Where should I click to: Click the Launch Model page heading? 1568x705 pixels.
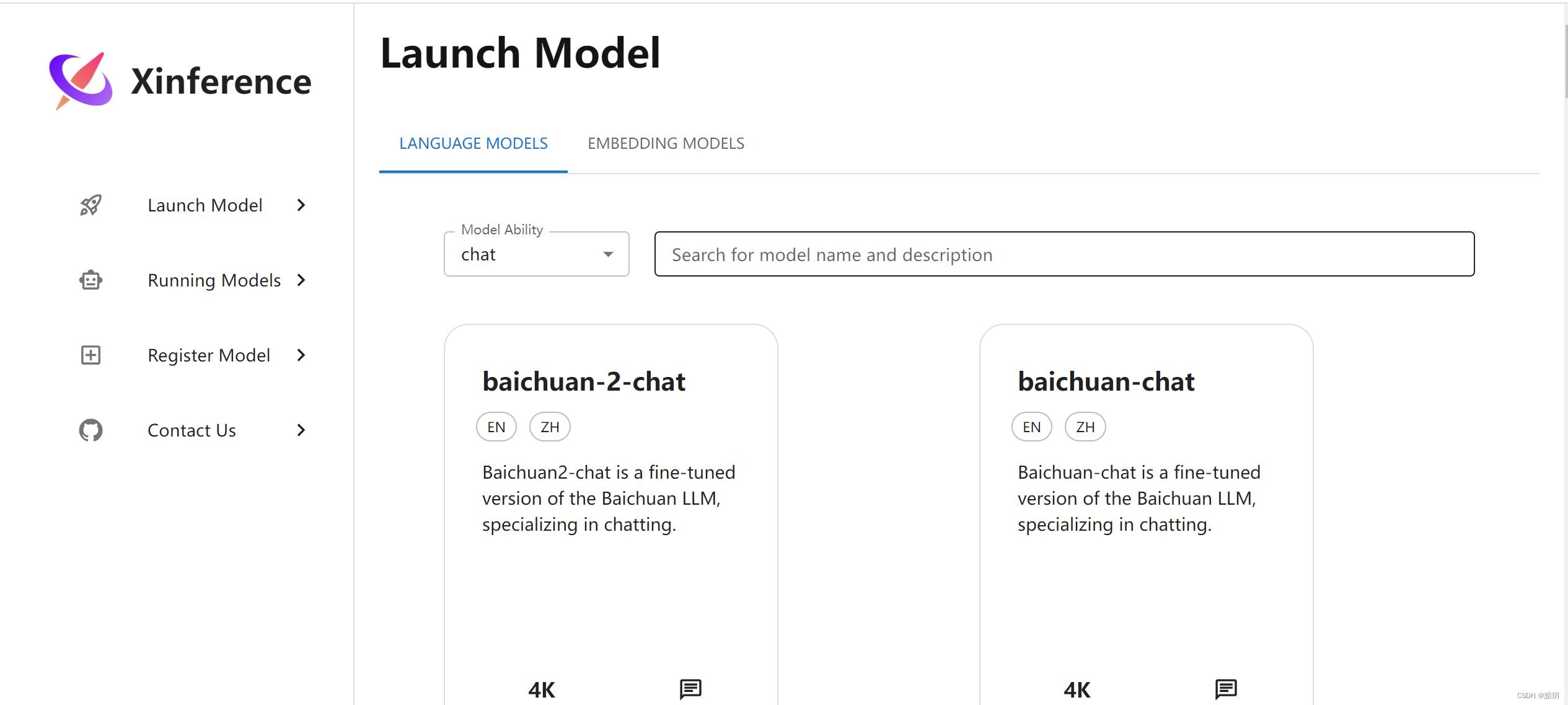521,53
